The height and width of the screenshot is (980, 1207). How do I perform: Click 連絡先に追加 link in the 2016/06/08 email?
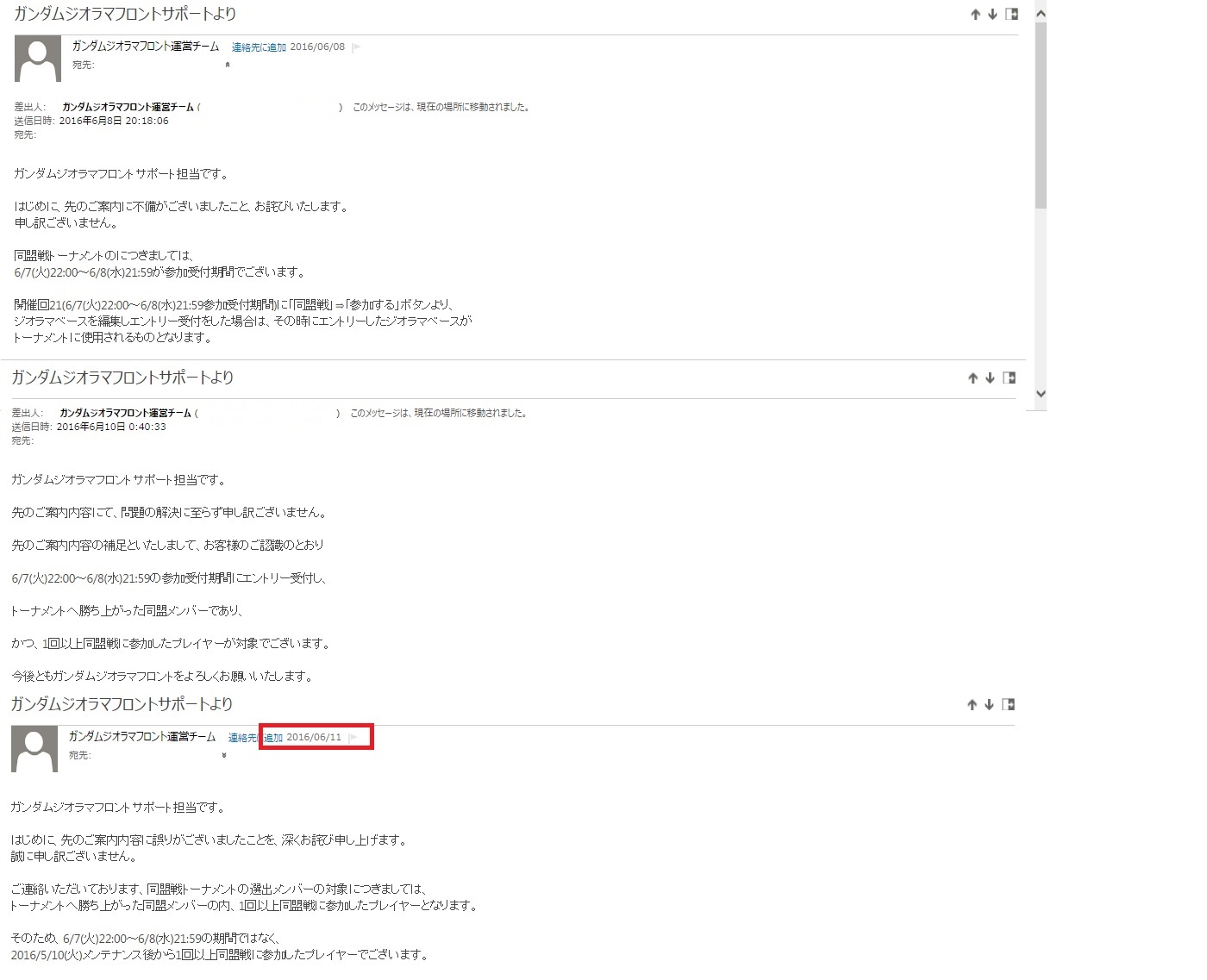pyautogui.click(x=259, y=47)
